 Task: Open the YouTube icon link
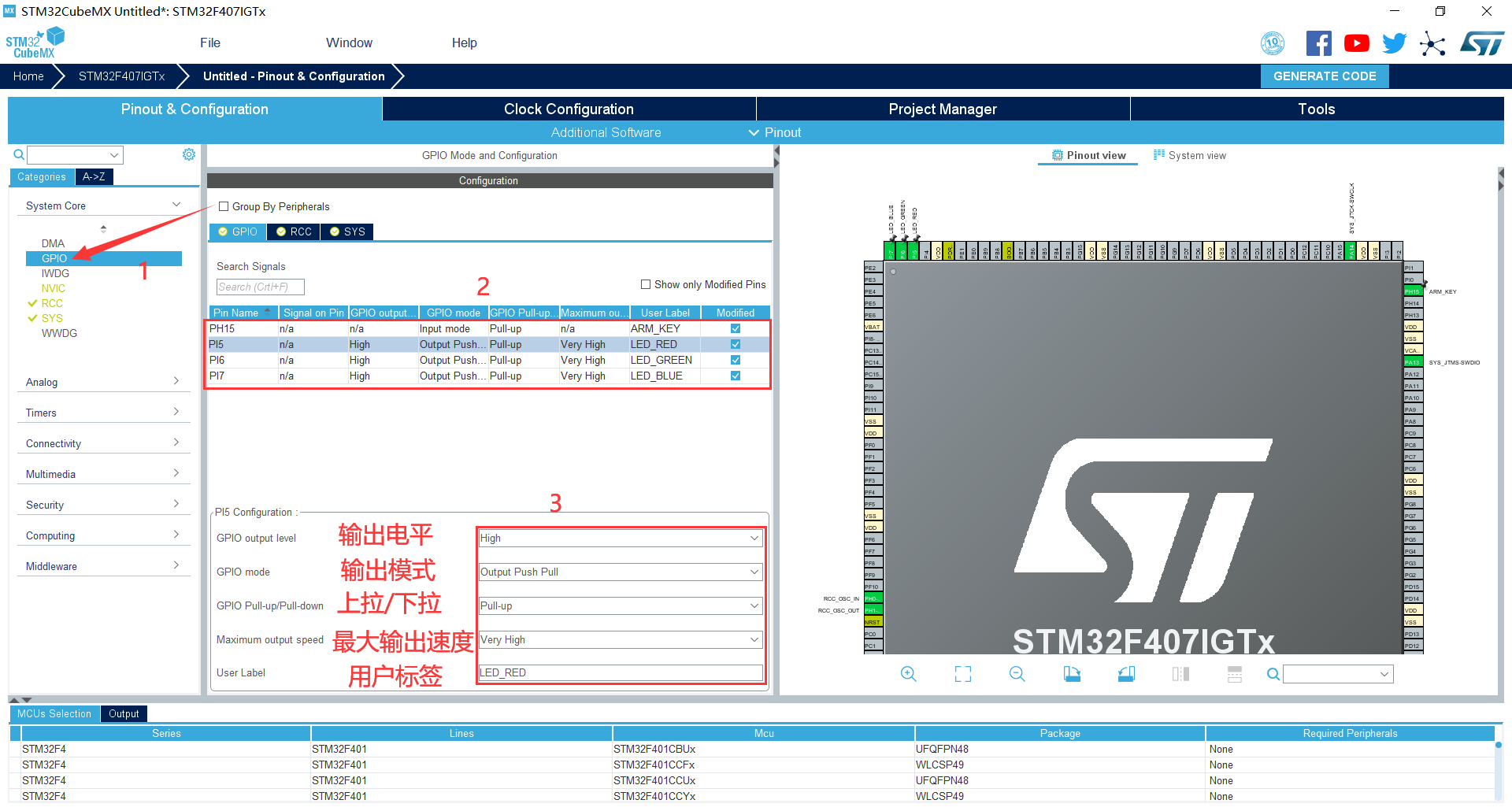[x=1356, y=43]
